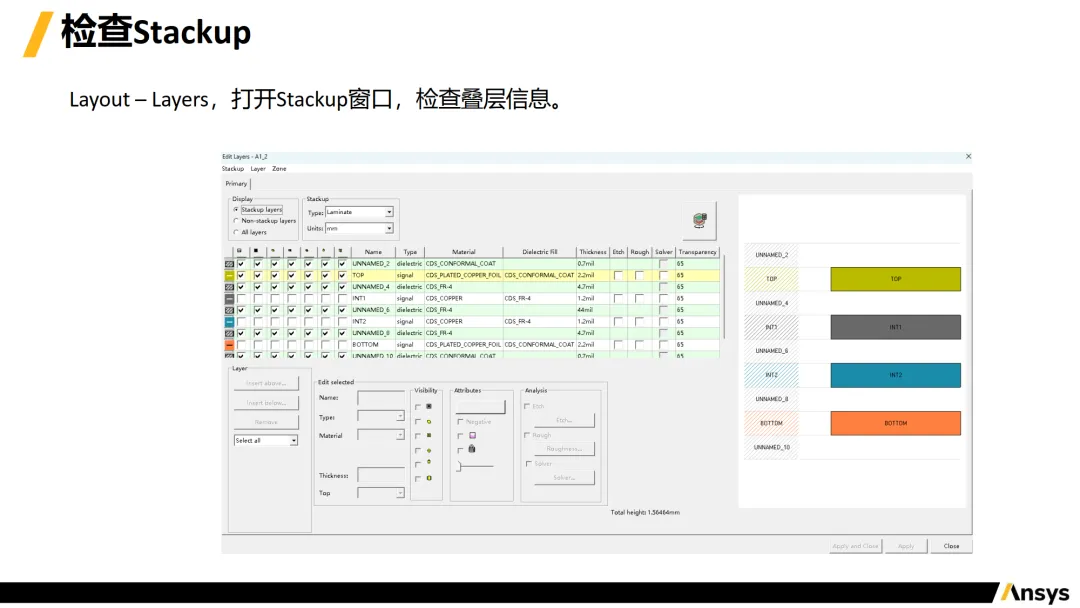Toggle the Solver checkbox in BOTTOM row
Image resolution: width=1080 pixels, height=608 pixels.
[663, 345]
